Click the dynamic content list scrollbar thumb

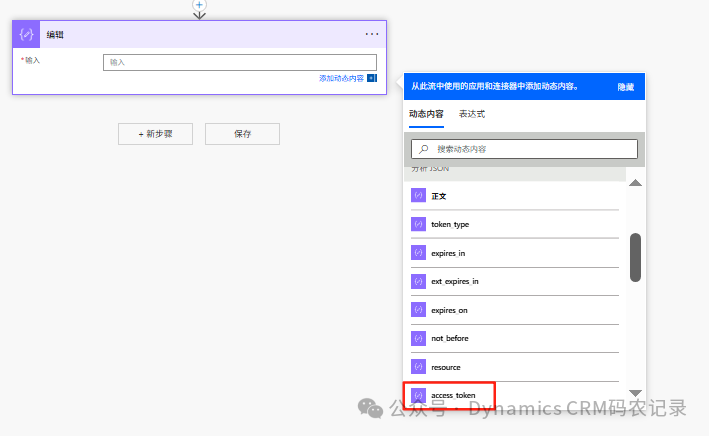tap(635, 257)
